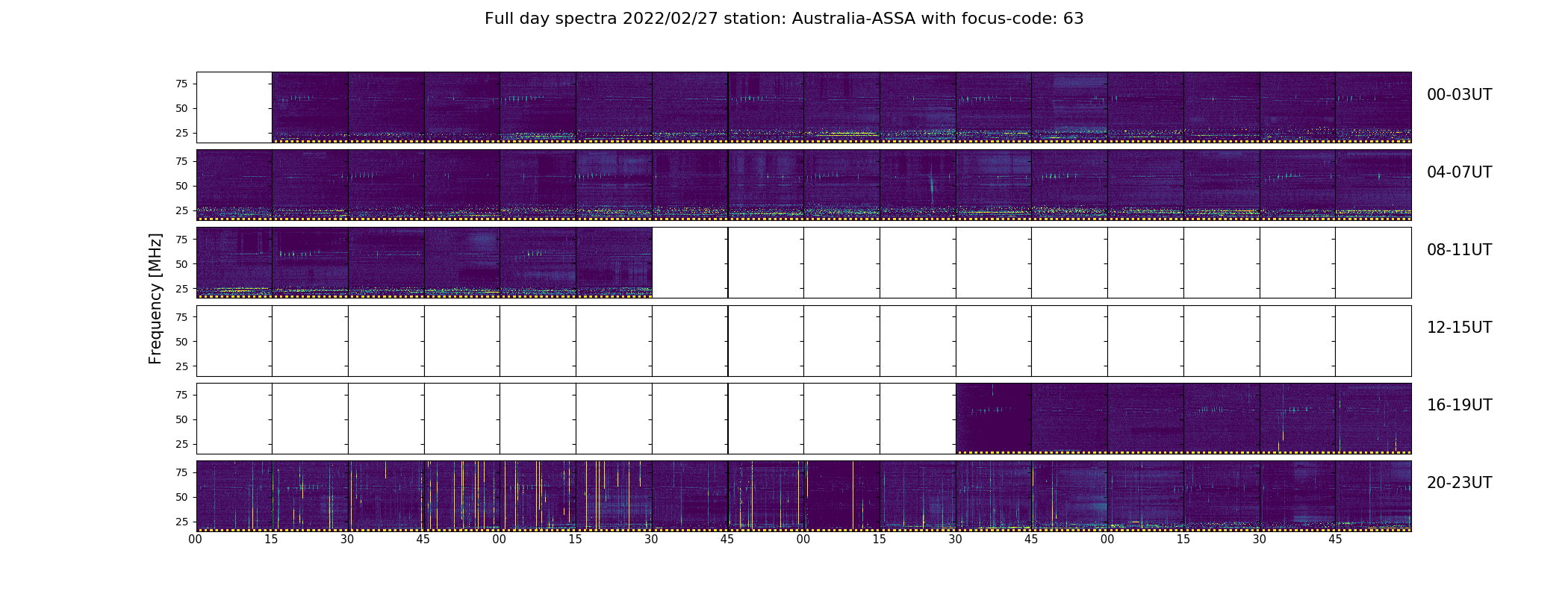Click the '20-23UT' row label

(x=1459, y=483)
